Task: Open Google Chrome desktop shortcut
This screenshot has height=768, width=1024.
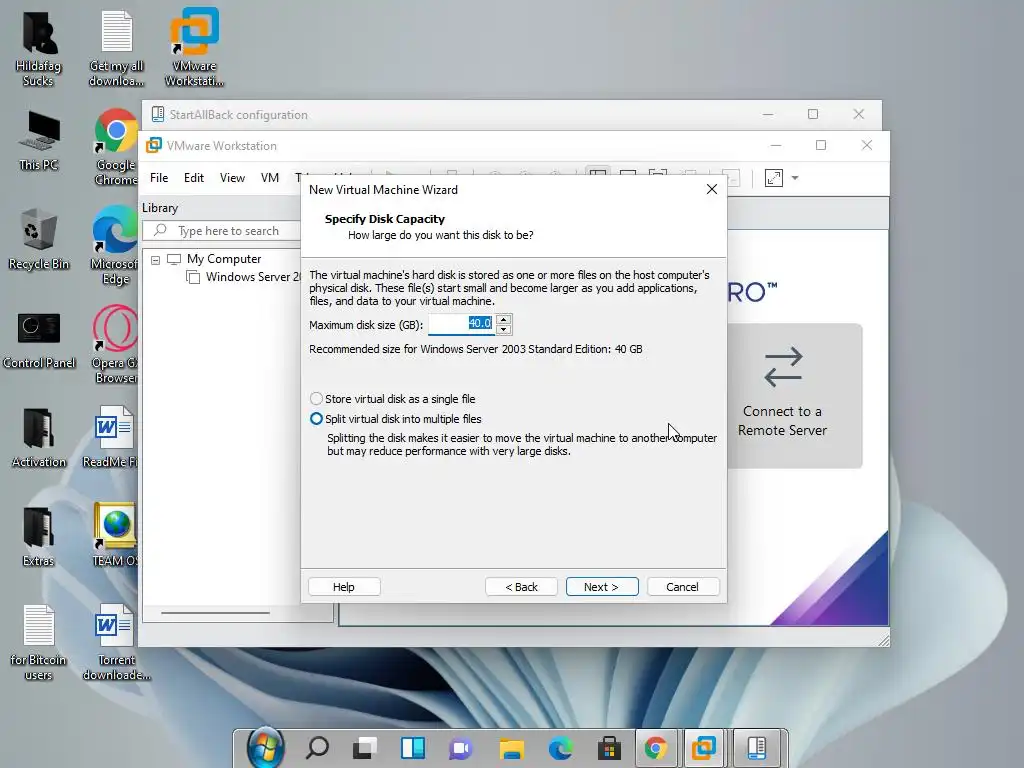Action: pyautogui.click(x=116, y=148)
